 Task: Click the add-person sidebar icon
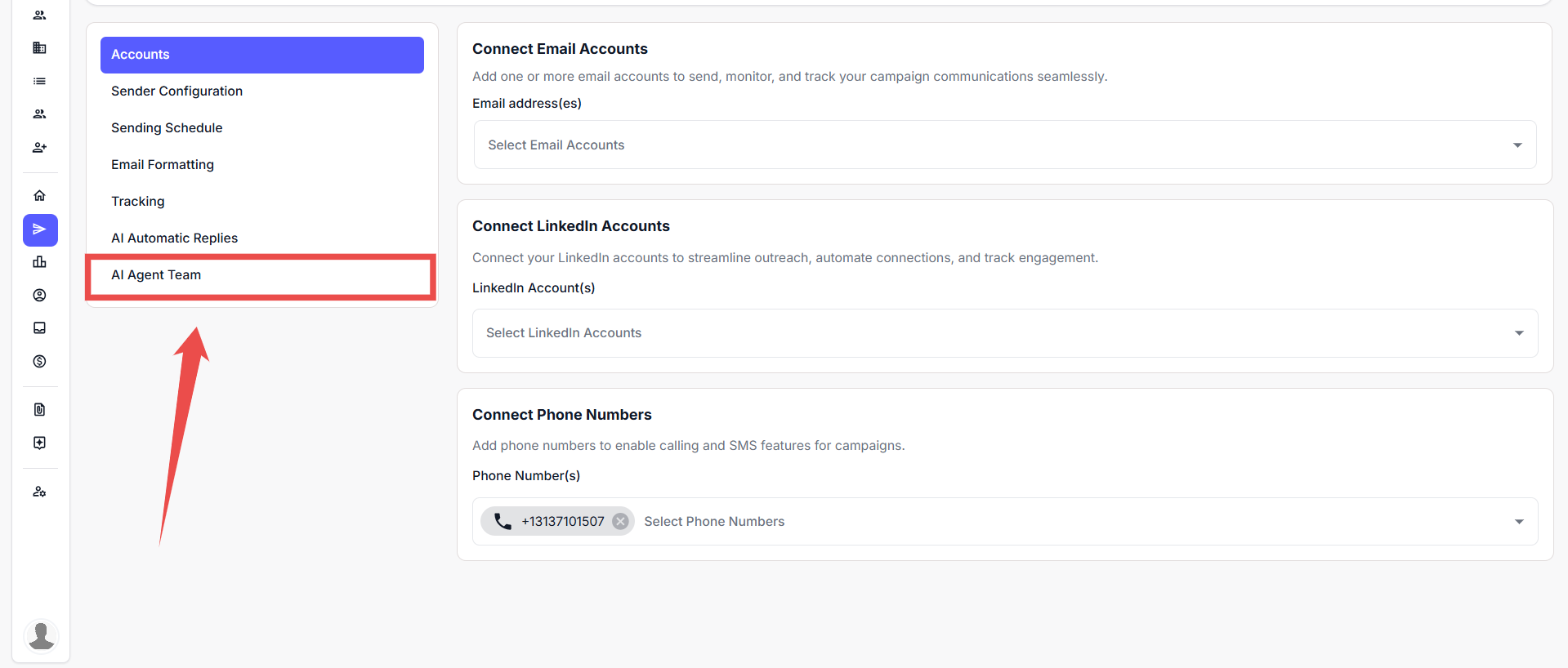39,148
